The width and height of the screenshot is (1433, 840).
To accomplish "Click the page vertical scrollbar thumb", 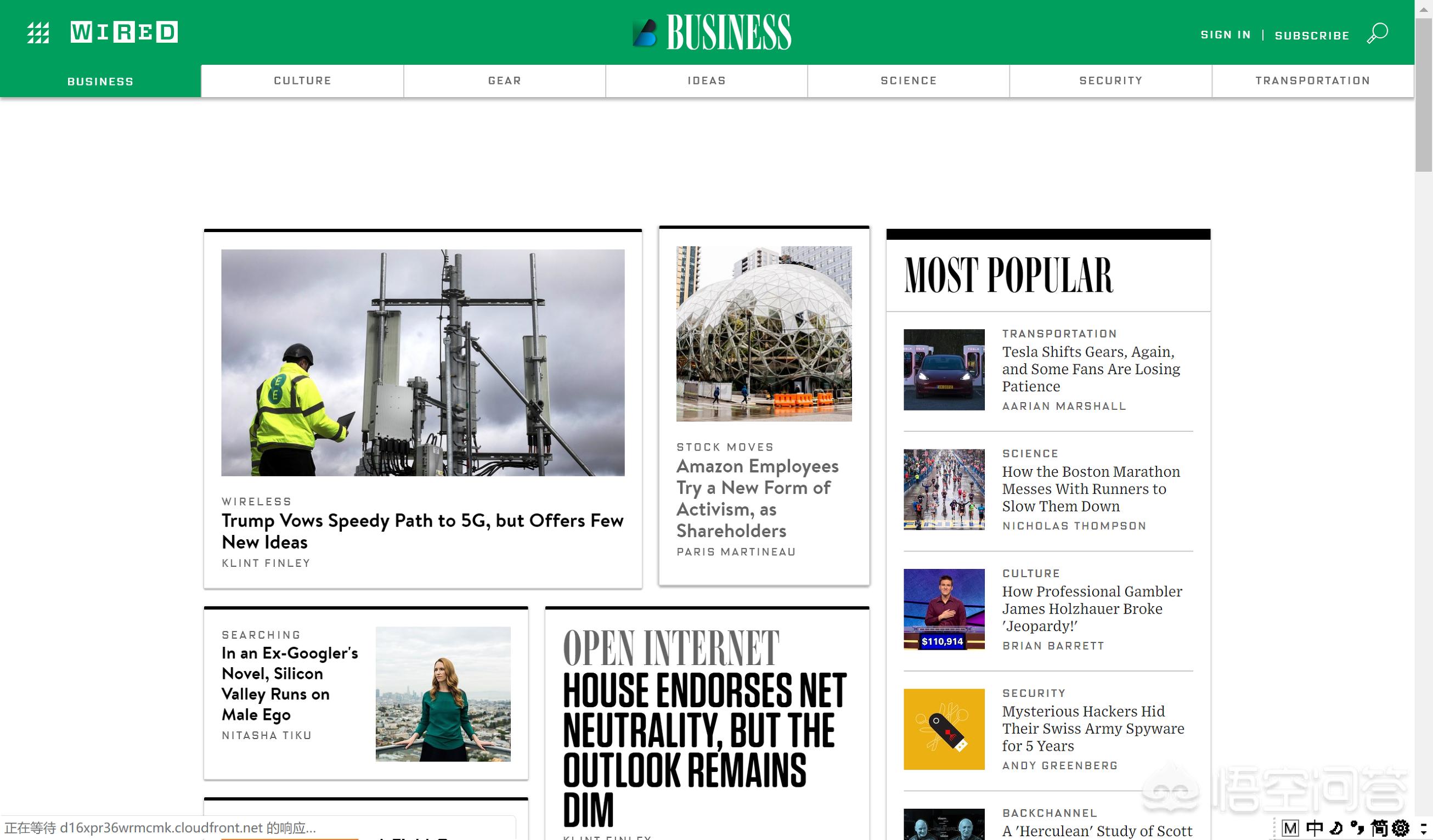I will tap(1423, 94).
